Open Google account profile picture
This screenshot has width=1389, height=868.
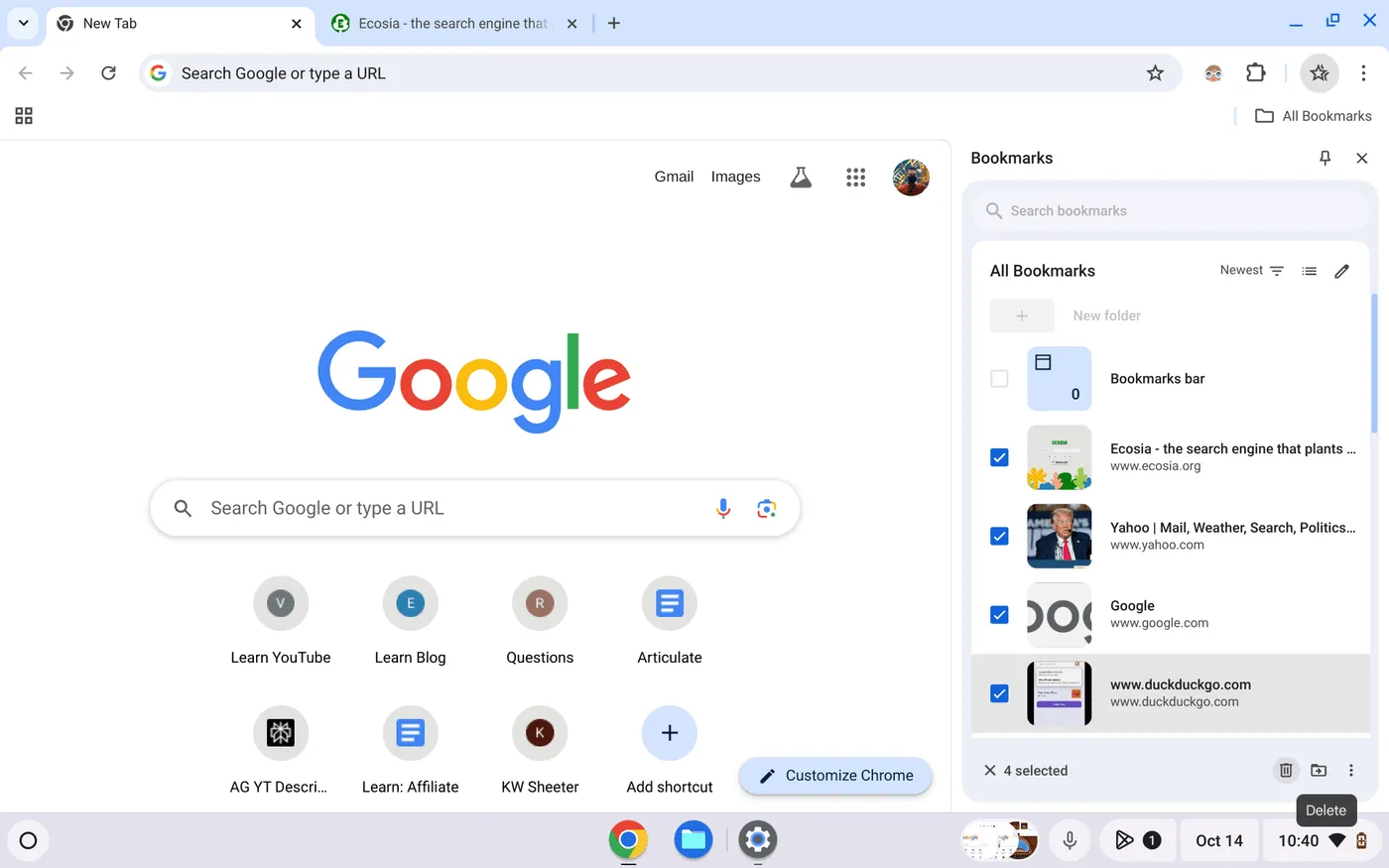[x=911, y=178]
